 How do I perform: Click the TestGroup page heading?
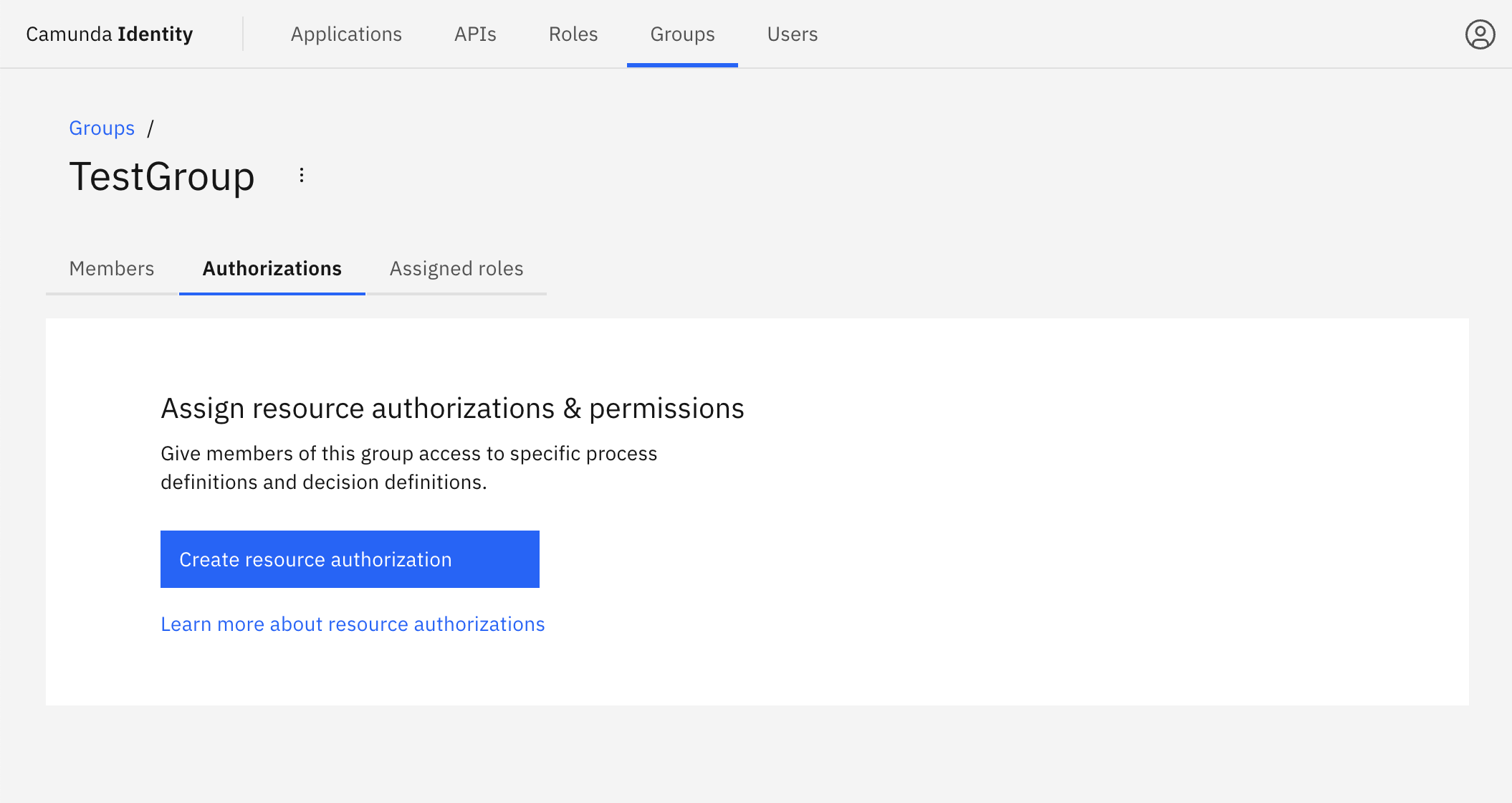[162, 176]
